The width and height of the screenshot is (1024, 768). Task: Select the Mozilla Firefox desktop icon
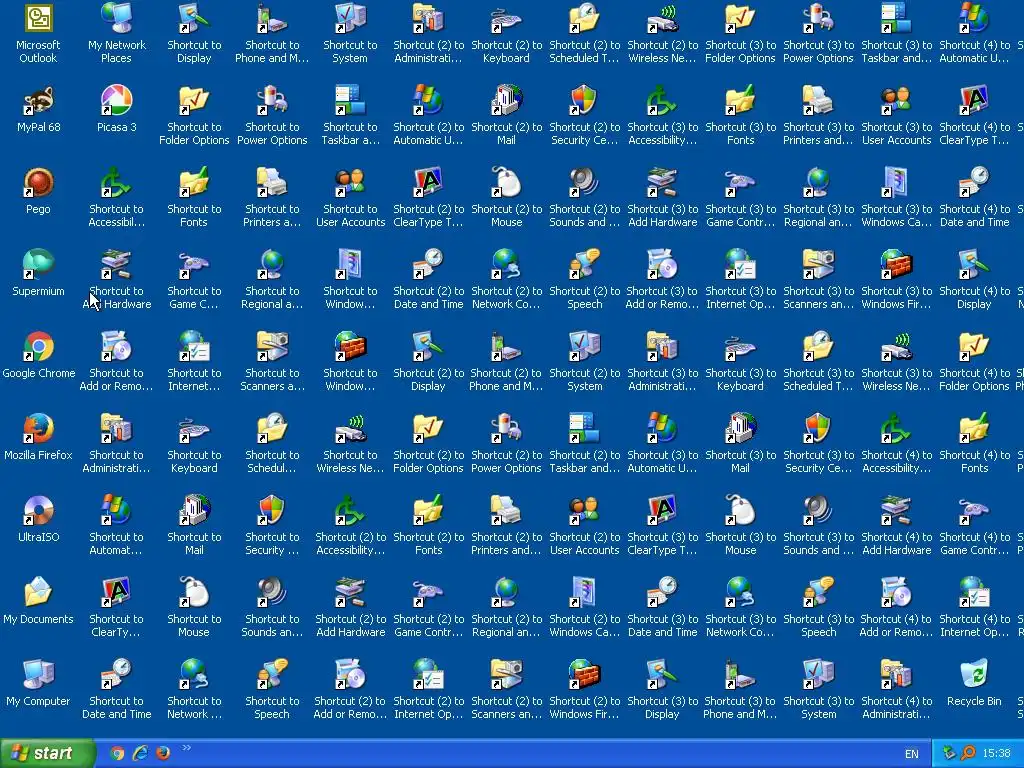pos(38,437)
